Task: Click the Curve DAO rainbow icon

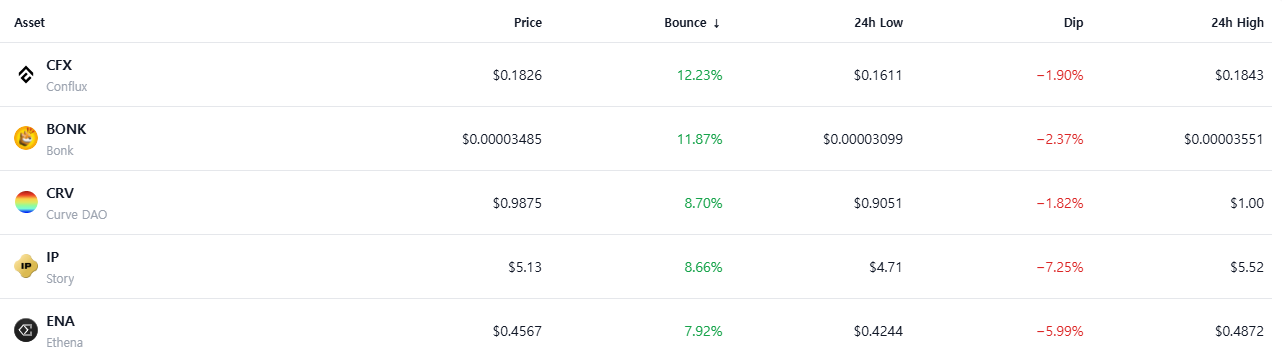Action: (26, 203)
